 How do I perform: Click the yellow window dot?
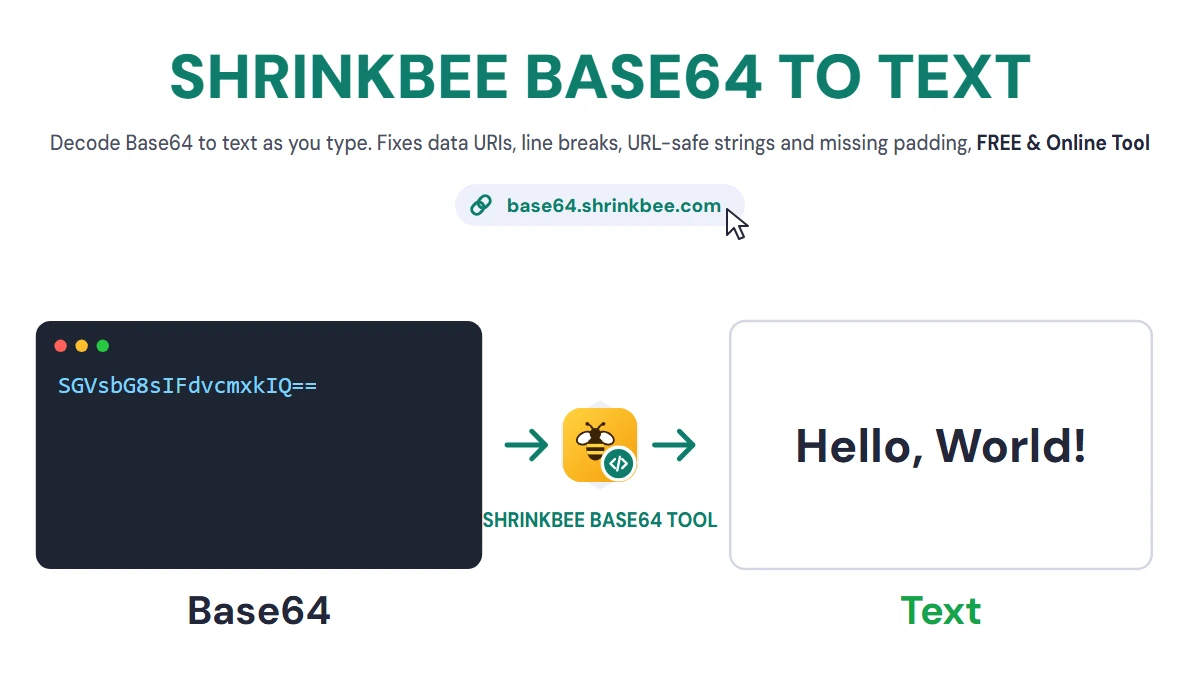tap(82, 346)
